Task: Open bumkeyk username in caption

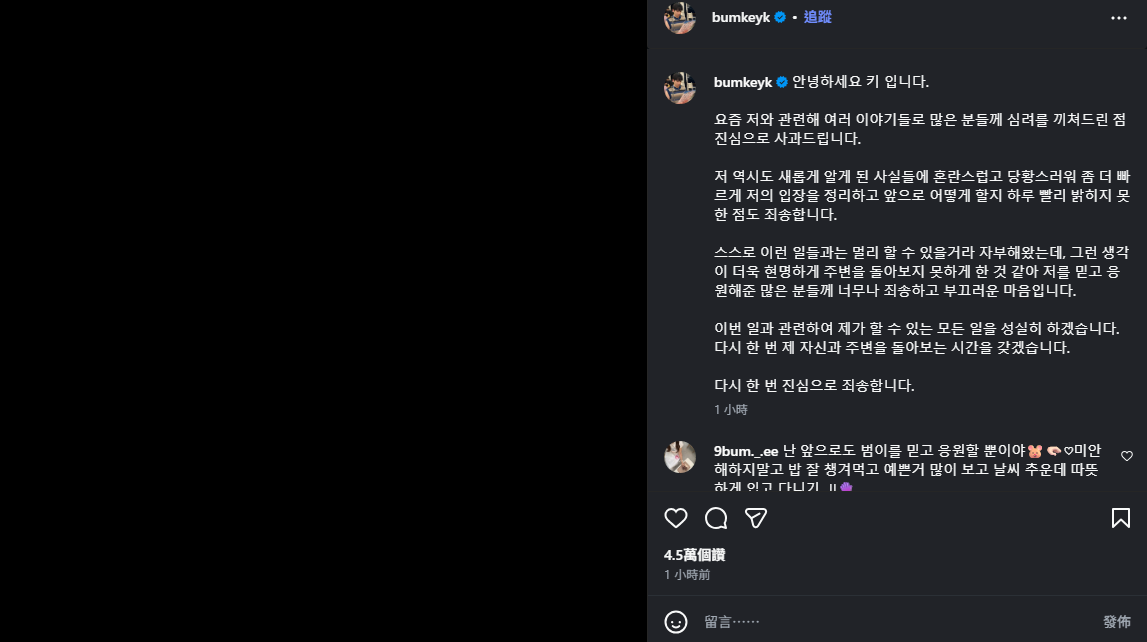Action: pos(743,82)
